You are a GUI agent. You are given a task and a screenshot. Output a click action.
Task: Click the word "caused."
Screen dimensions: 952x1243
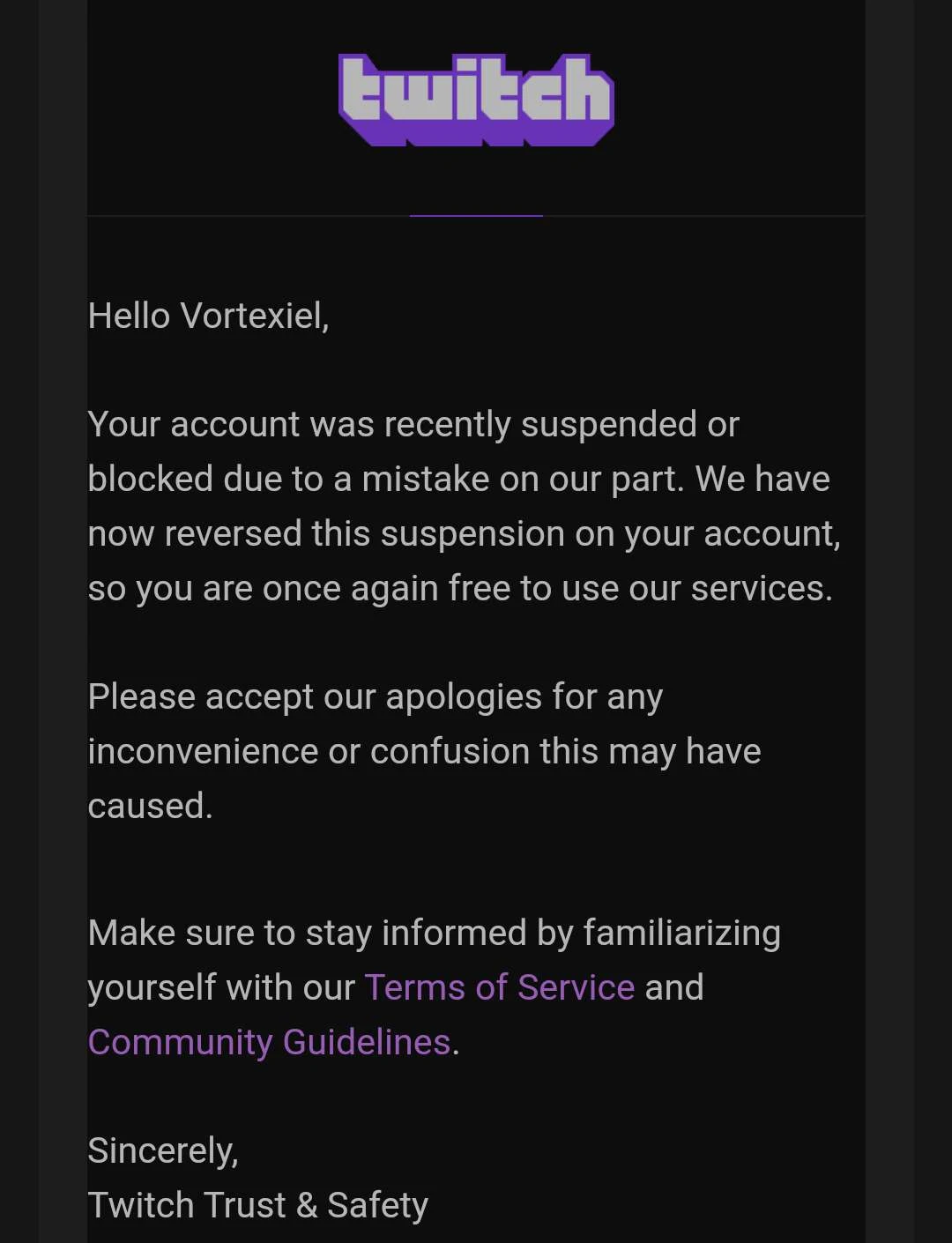151,806
